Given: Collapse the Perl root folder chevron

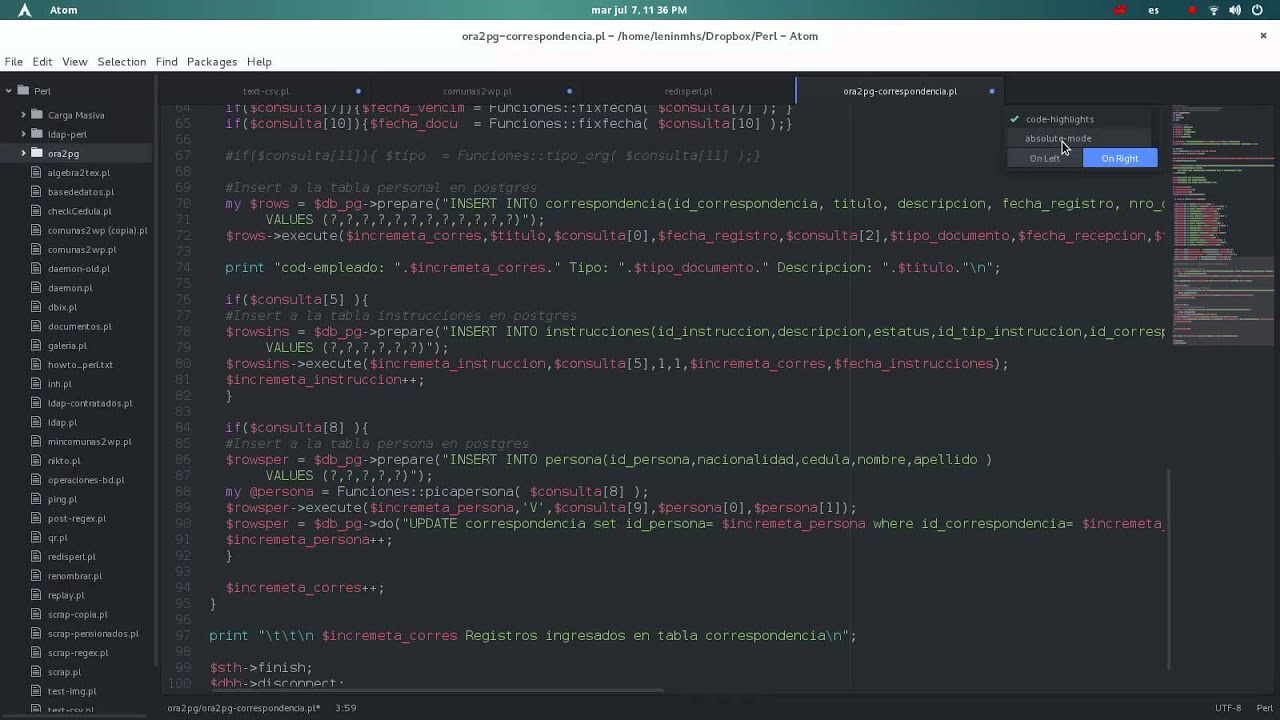Looking at the screenshot, I should pyautogui.click(x=9, y=91).
